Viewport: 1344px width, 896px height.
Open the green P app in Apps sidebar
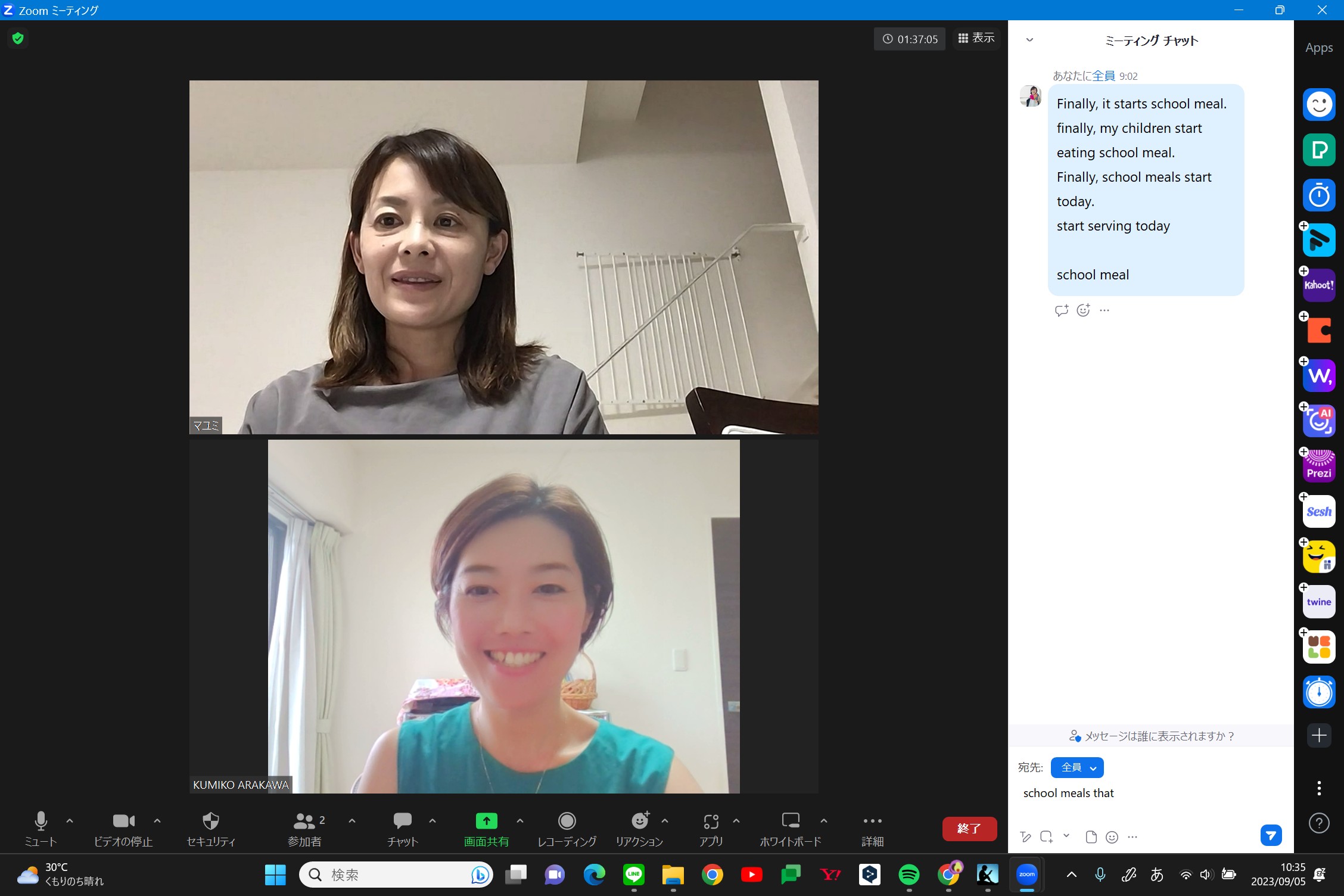click(x=1319, y=150)
